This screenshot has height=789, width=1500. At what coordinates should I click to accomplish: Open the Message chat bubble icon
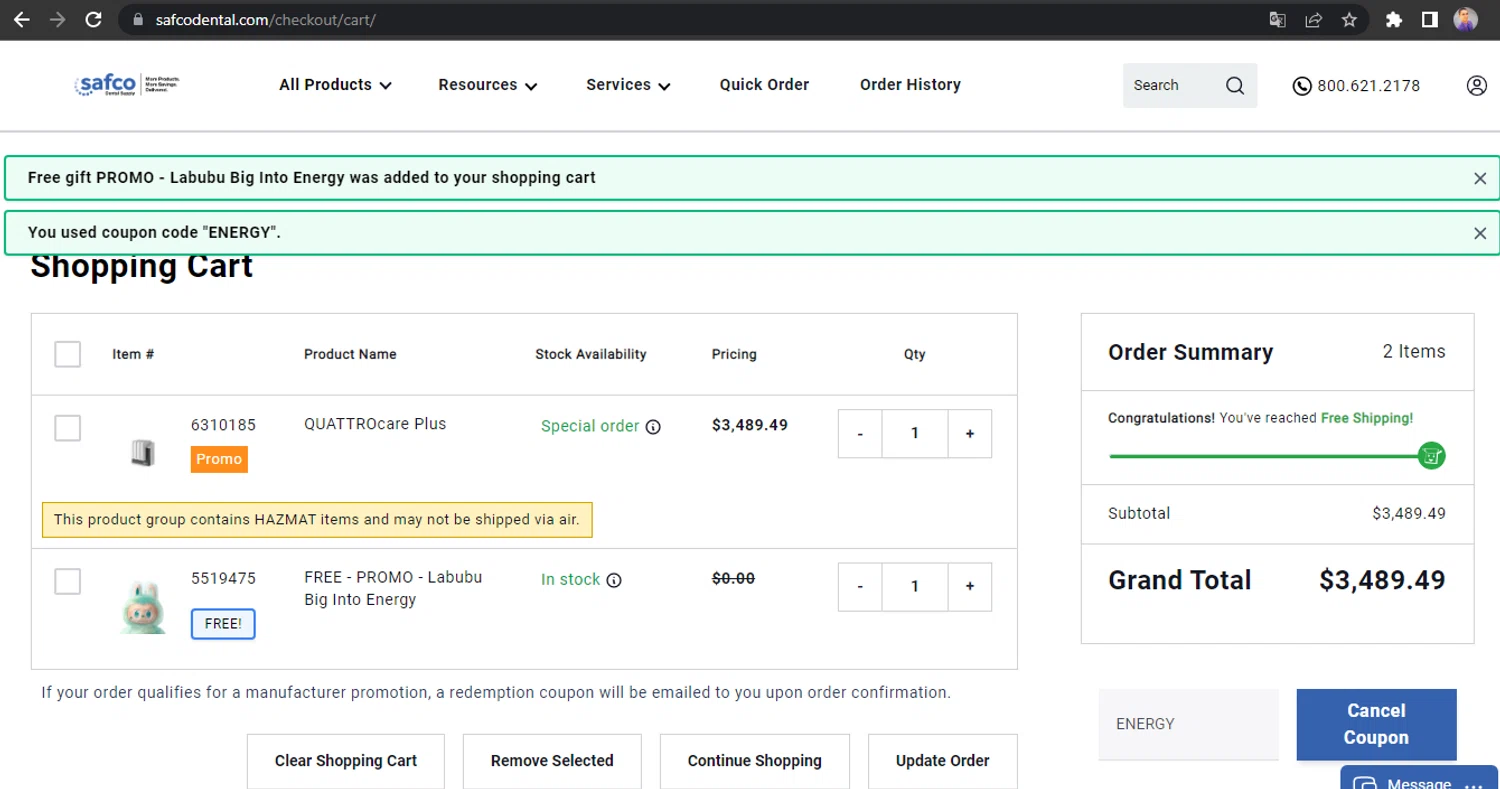tap(1364, 784)
